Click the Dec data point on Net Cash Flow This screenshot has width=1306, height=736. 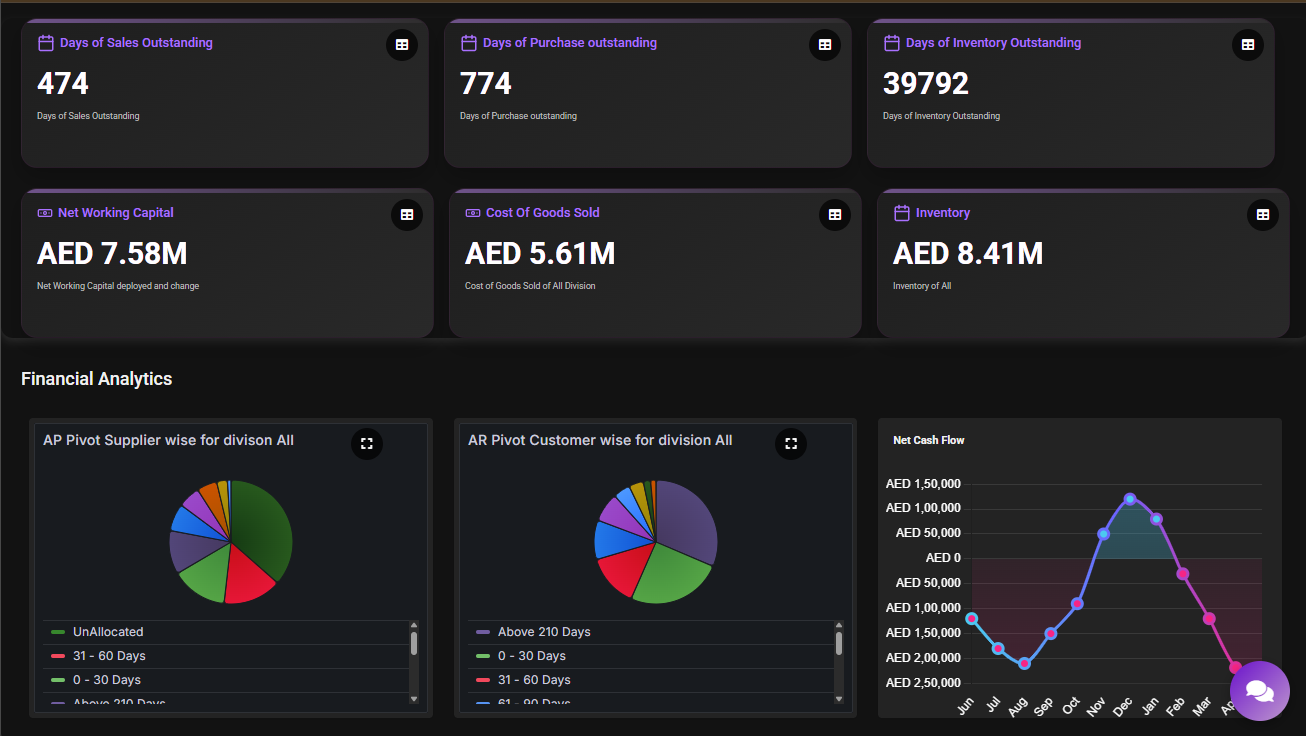click(x=1130, y=499)
